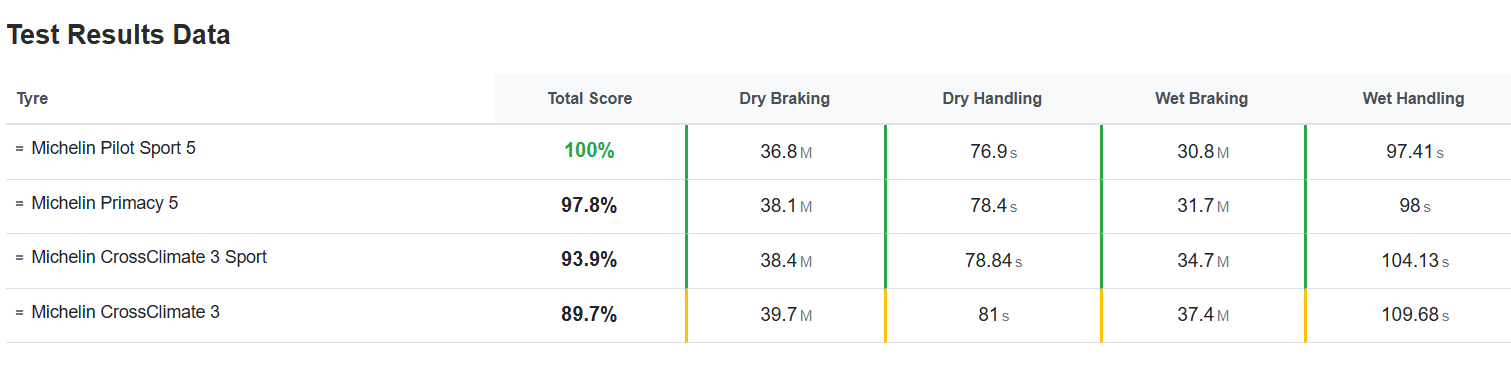The width and height of the screenshot is (1511, 366).
Task: Open the Michelin CrossClimate 3 Sport link
Action: pos(149,257)
